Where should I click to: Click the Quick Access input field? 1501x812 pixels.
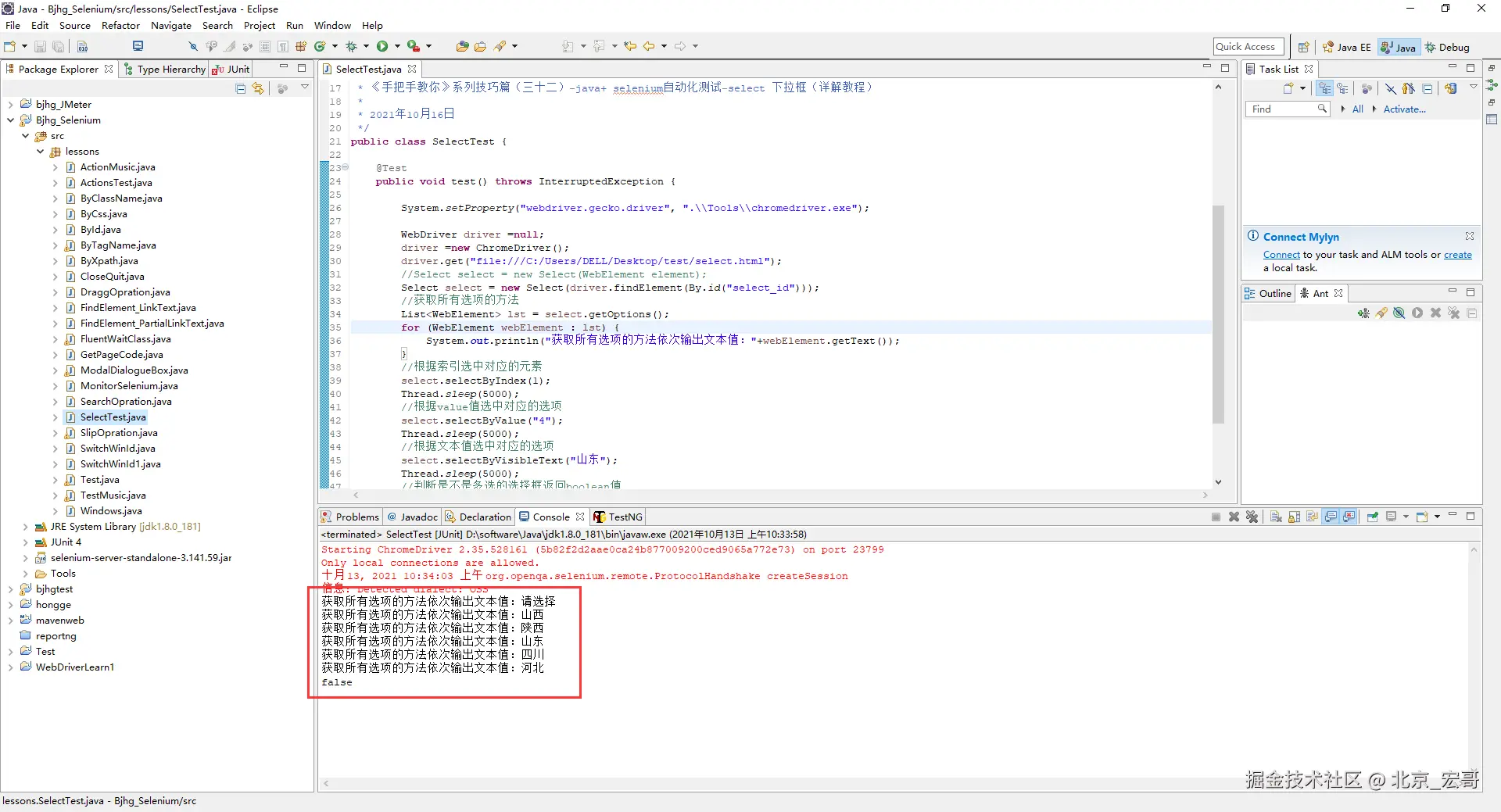click(1248, 47)
